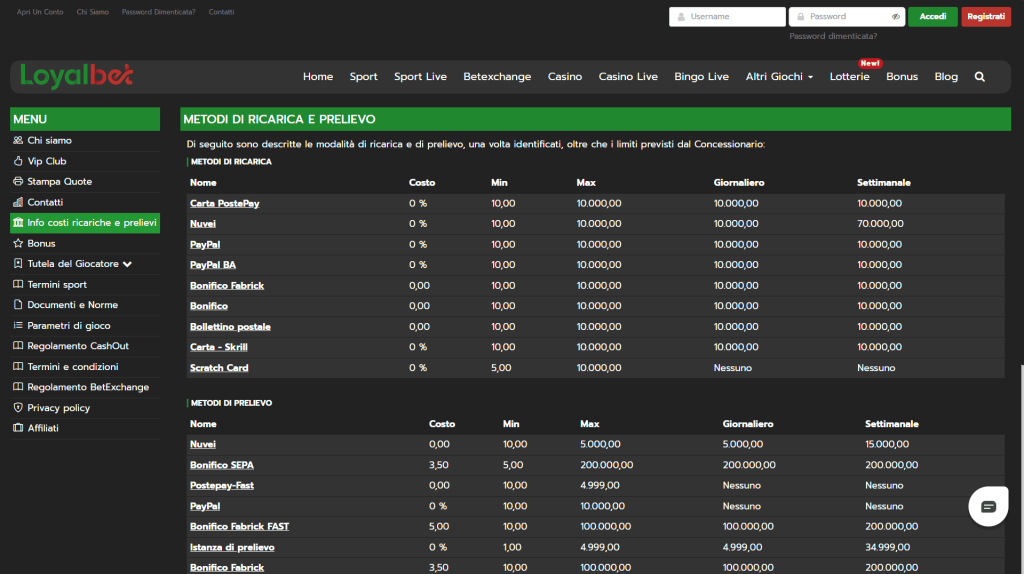
Task: Go to the Betexchange menu item
Action: (x=497, y=77)
